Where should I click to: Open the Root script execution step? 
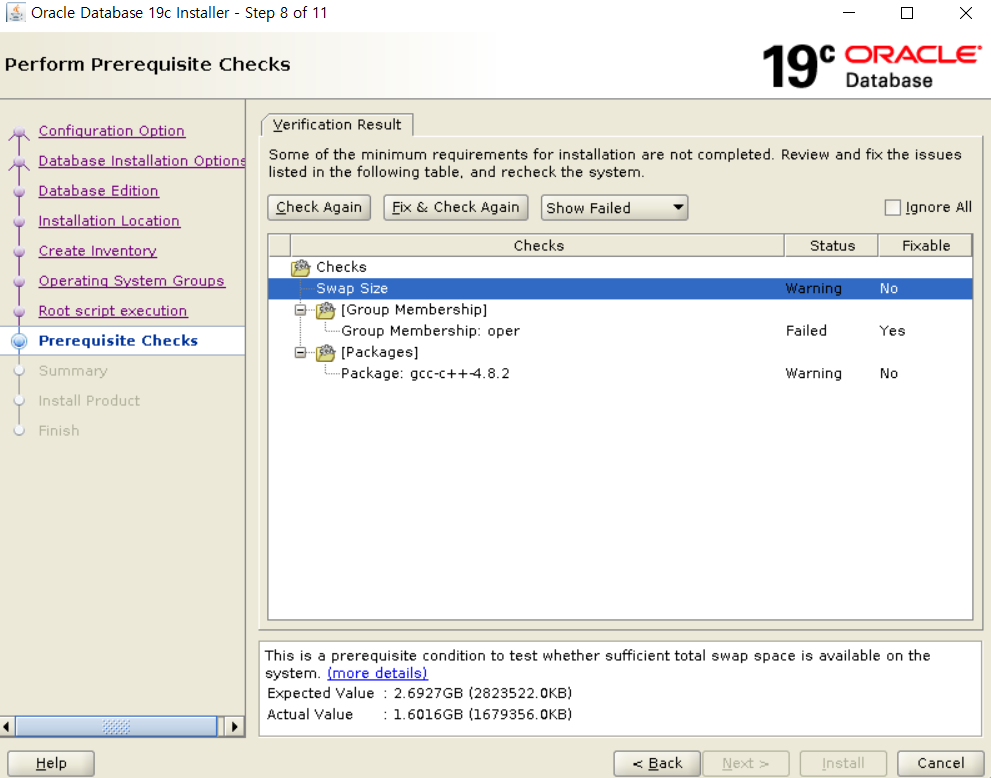point(113,311)
